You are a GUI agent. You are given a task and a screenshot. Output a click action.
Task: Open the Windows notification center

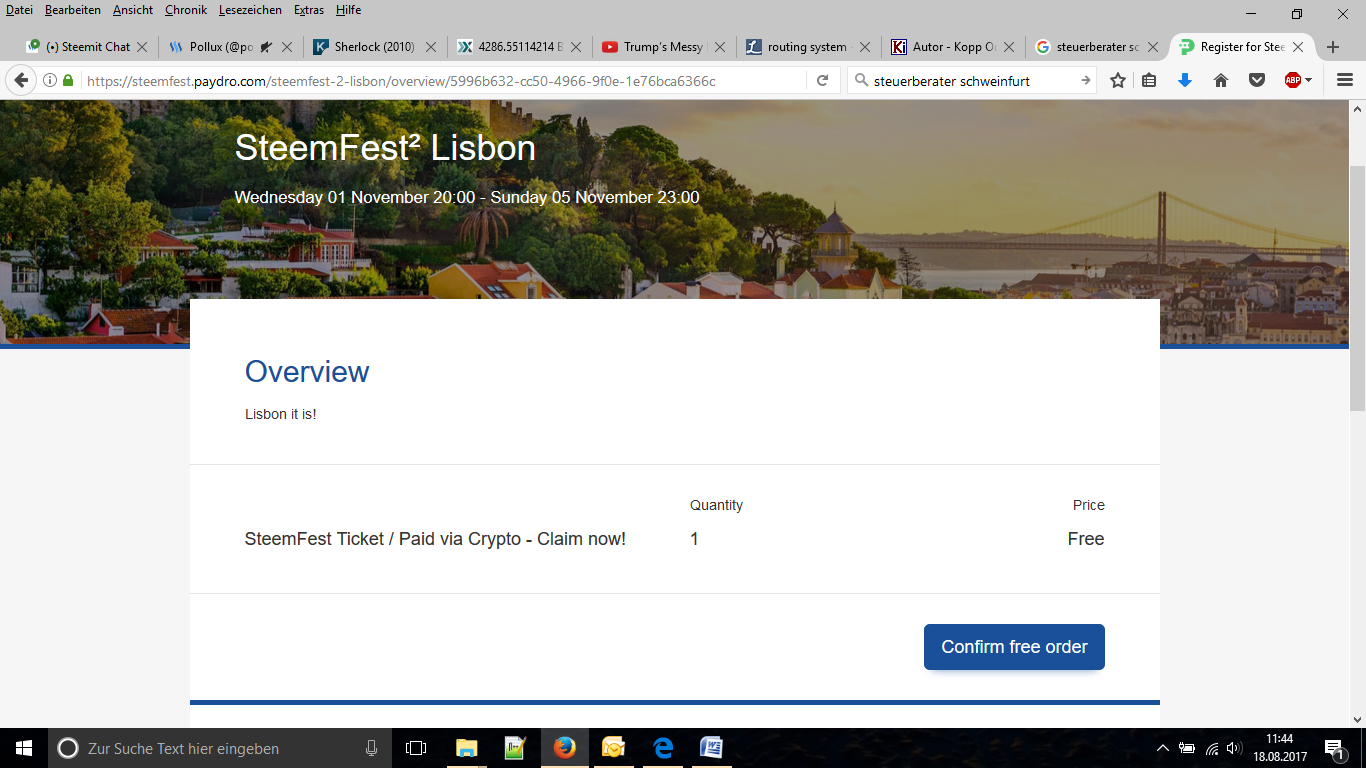[1333, 748]
